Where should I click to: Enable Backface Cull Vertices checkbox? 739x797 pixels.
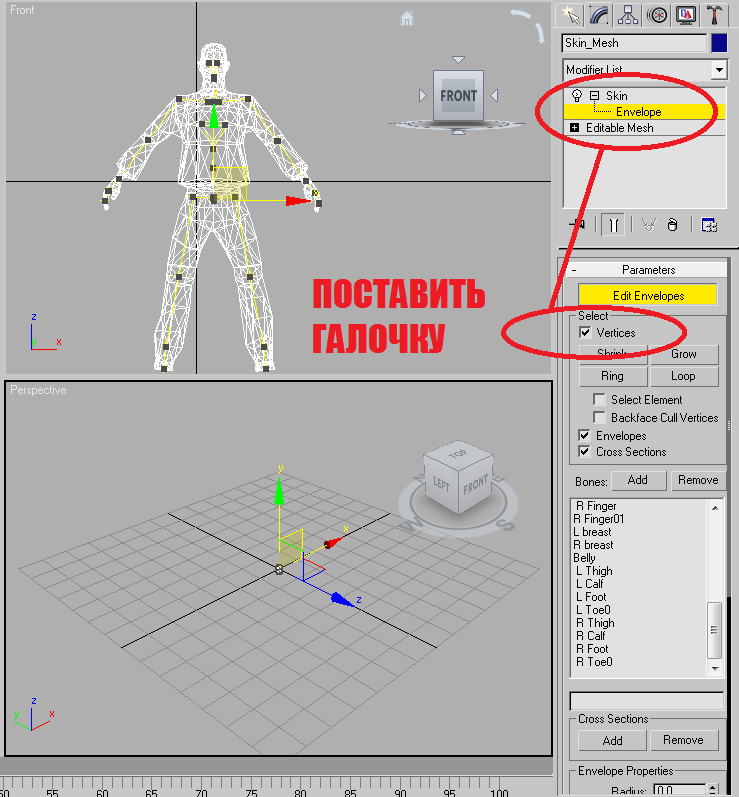[x=599, y=417]
